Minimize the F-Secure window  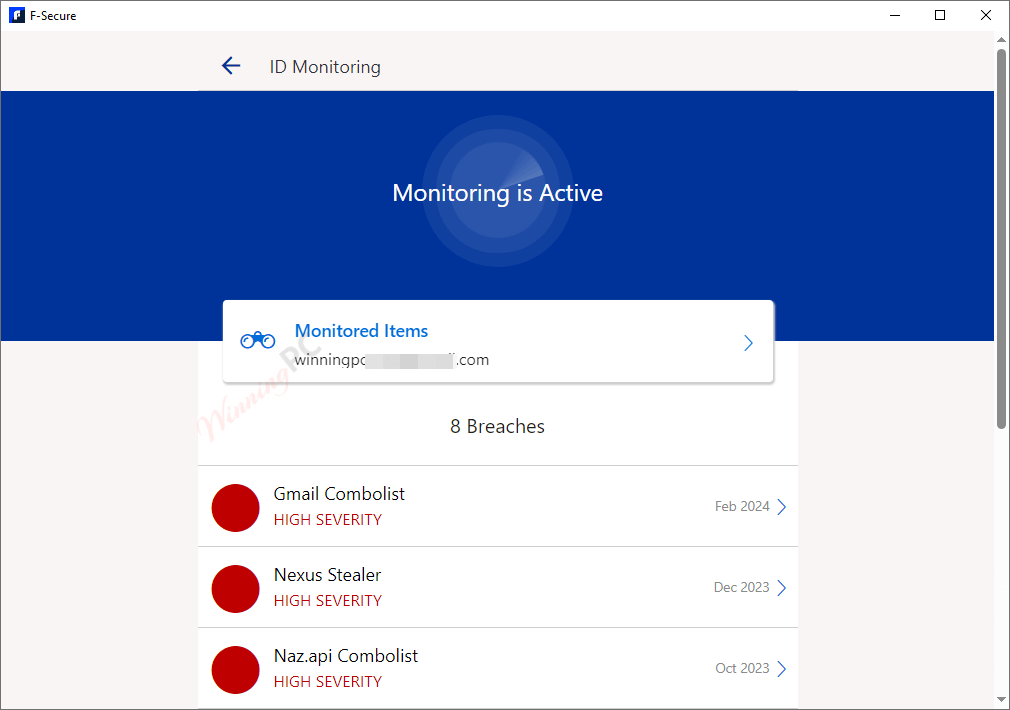point(895,15)
